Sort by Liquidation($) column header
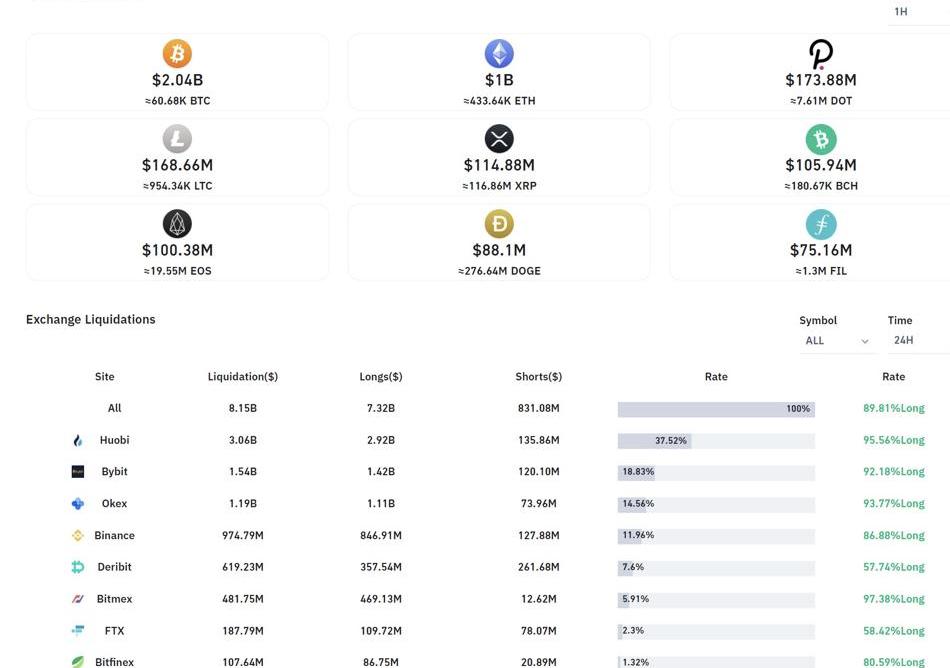This screenshot has width=950, height=668. (x=242, y=377)
